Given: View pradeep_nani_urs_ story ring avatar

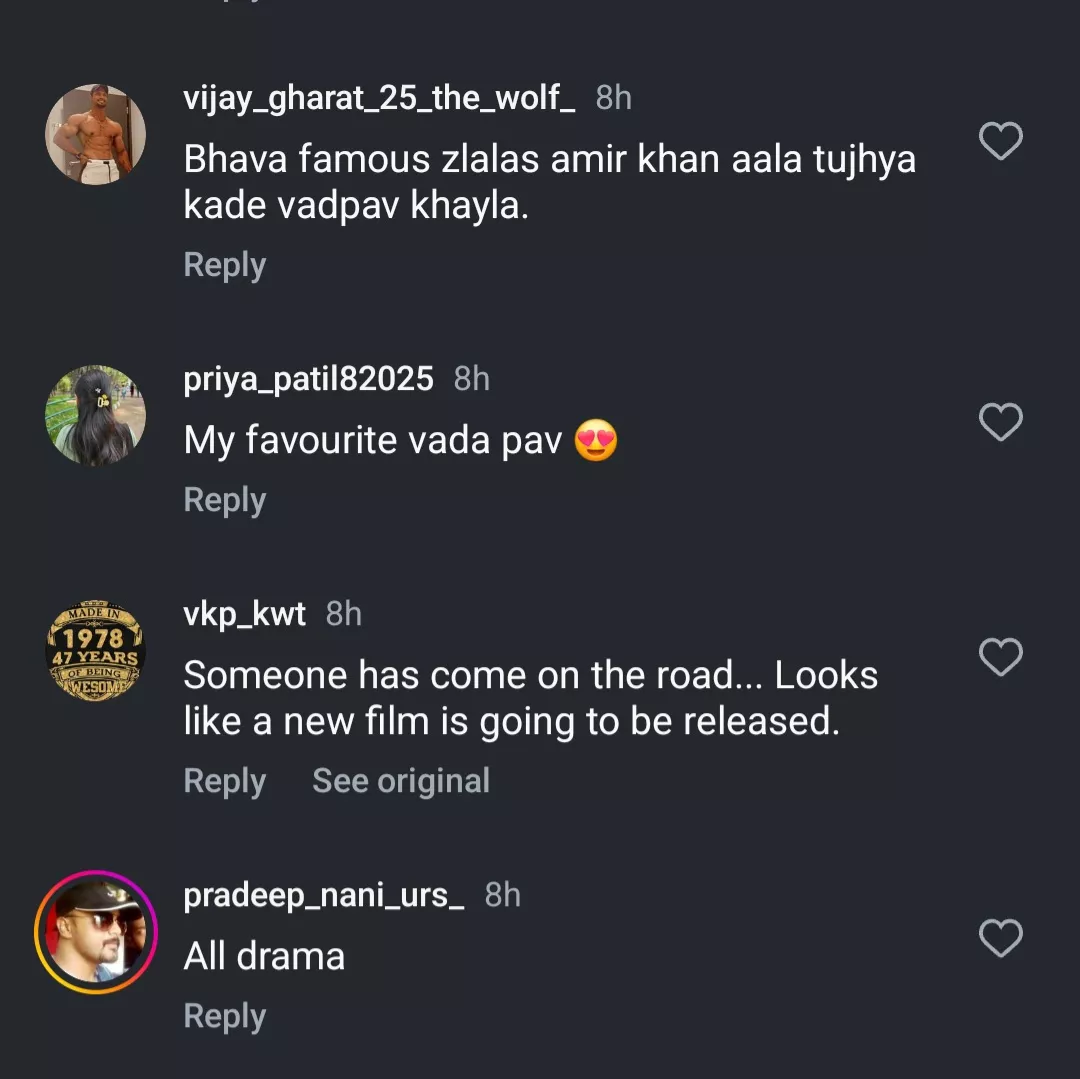Looking at the screenshot, I should pyautogui.click(x=96, y=932).
